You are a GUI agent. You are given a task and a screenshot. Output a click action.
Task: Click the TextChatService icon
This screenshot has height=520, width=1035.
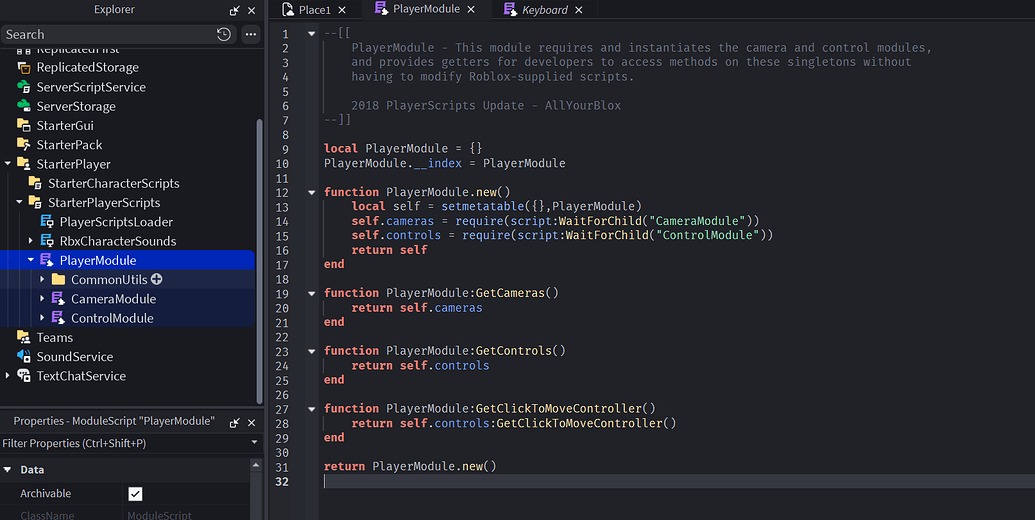coord(24,375)
